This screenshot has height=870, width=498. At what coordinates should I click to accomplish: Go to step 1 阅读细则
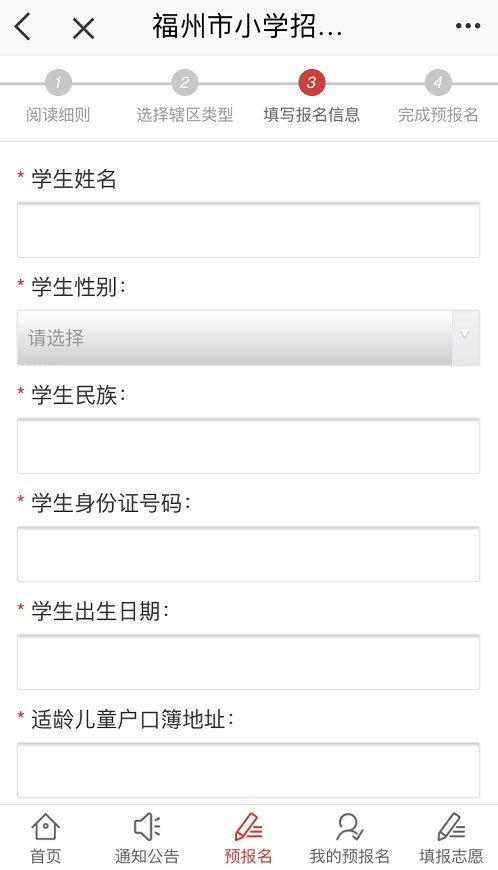tap(58, 98)
